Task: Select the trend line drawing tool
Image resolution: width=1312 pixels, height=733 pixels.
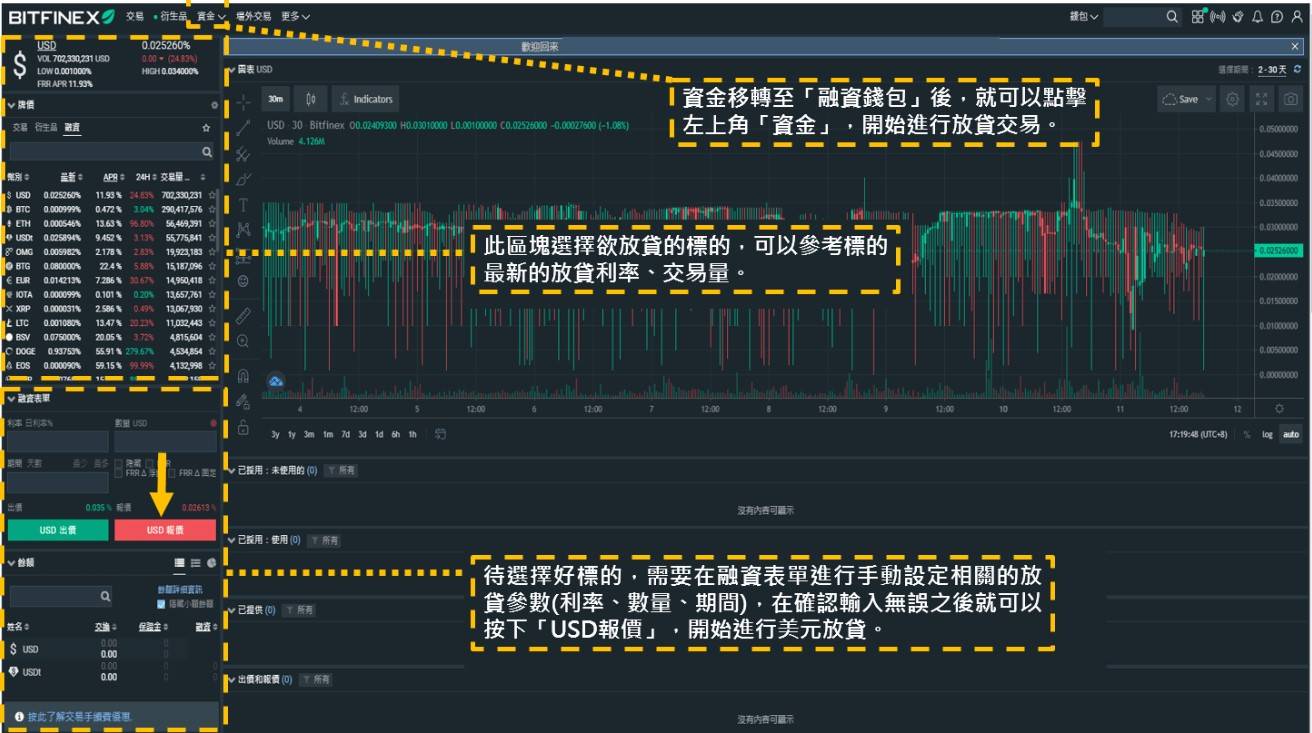Action: tap(243, 127)
